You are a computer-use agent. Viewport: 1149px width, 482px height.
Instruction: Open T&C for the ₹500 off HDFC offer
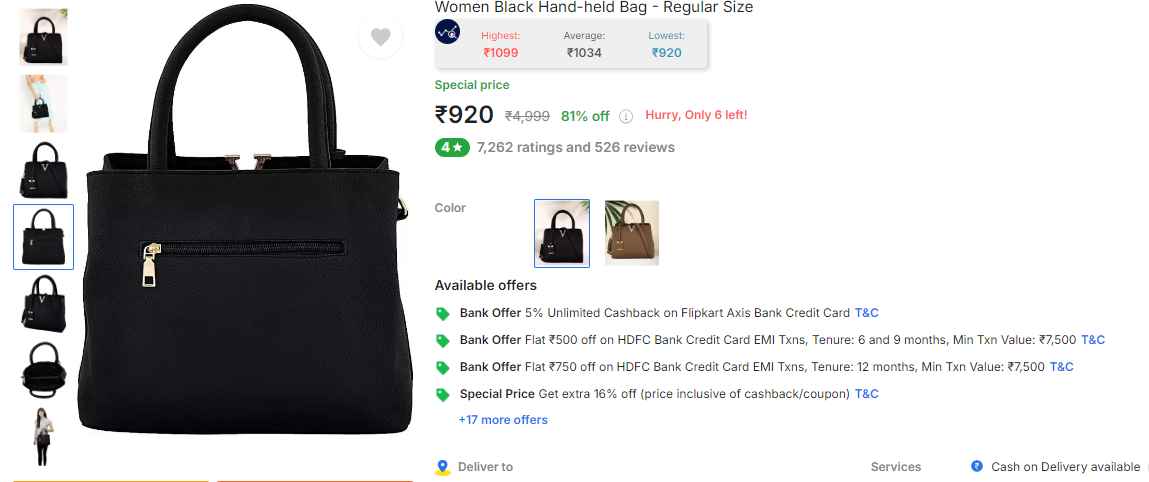coord(1093,340)
